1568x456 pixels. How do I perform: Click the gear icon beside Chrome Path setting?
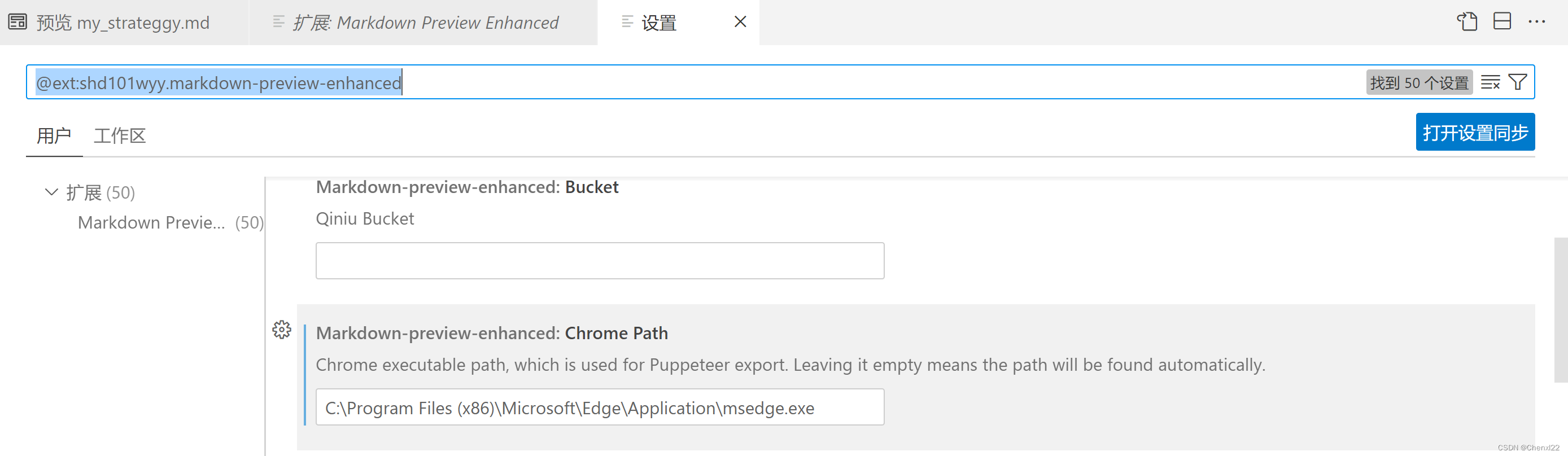[281, 331]
